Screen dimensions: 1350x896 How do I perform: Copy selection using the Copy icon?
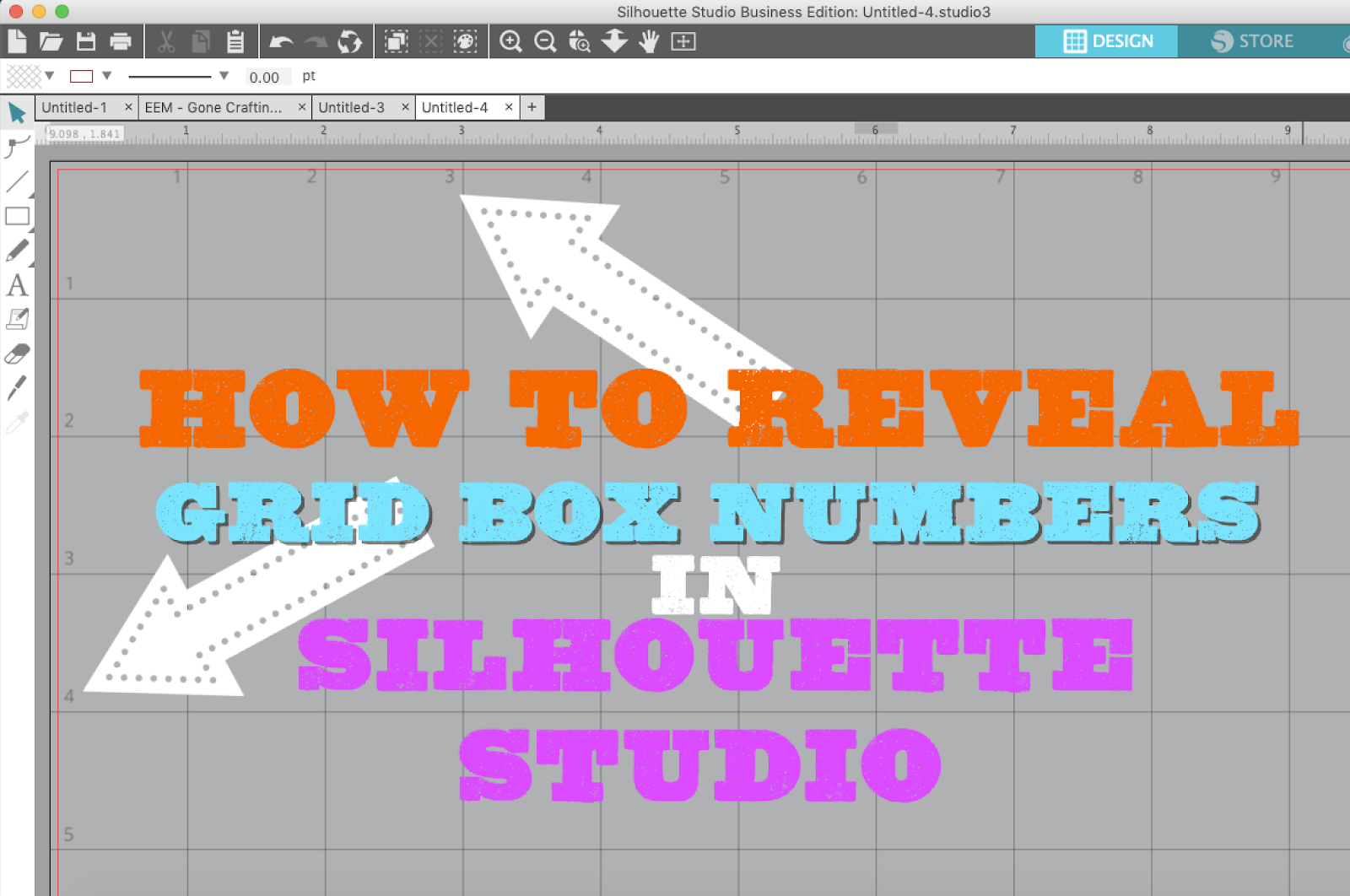(x=201, y=40)
